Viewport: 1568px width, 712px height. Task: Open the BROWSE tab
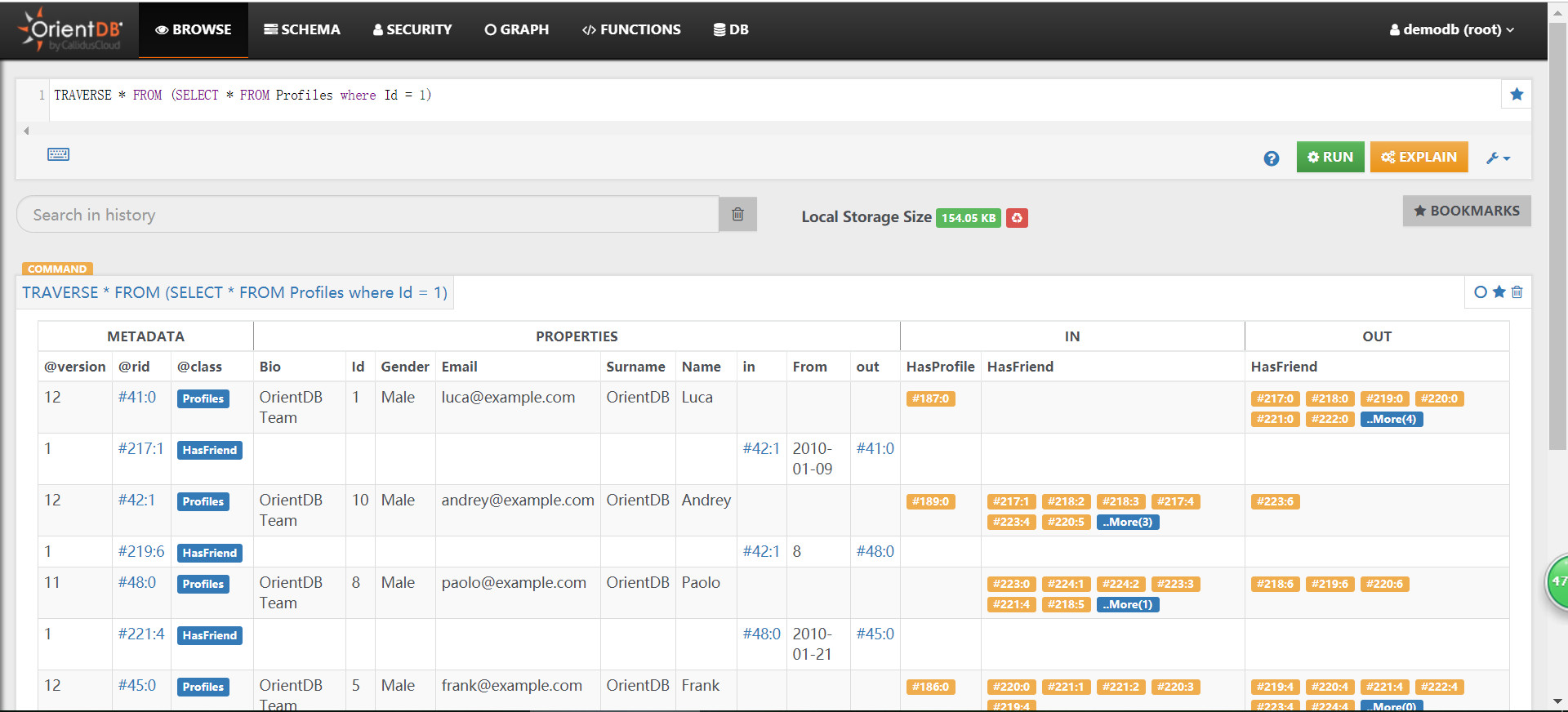pos(194,29)
